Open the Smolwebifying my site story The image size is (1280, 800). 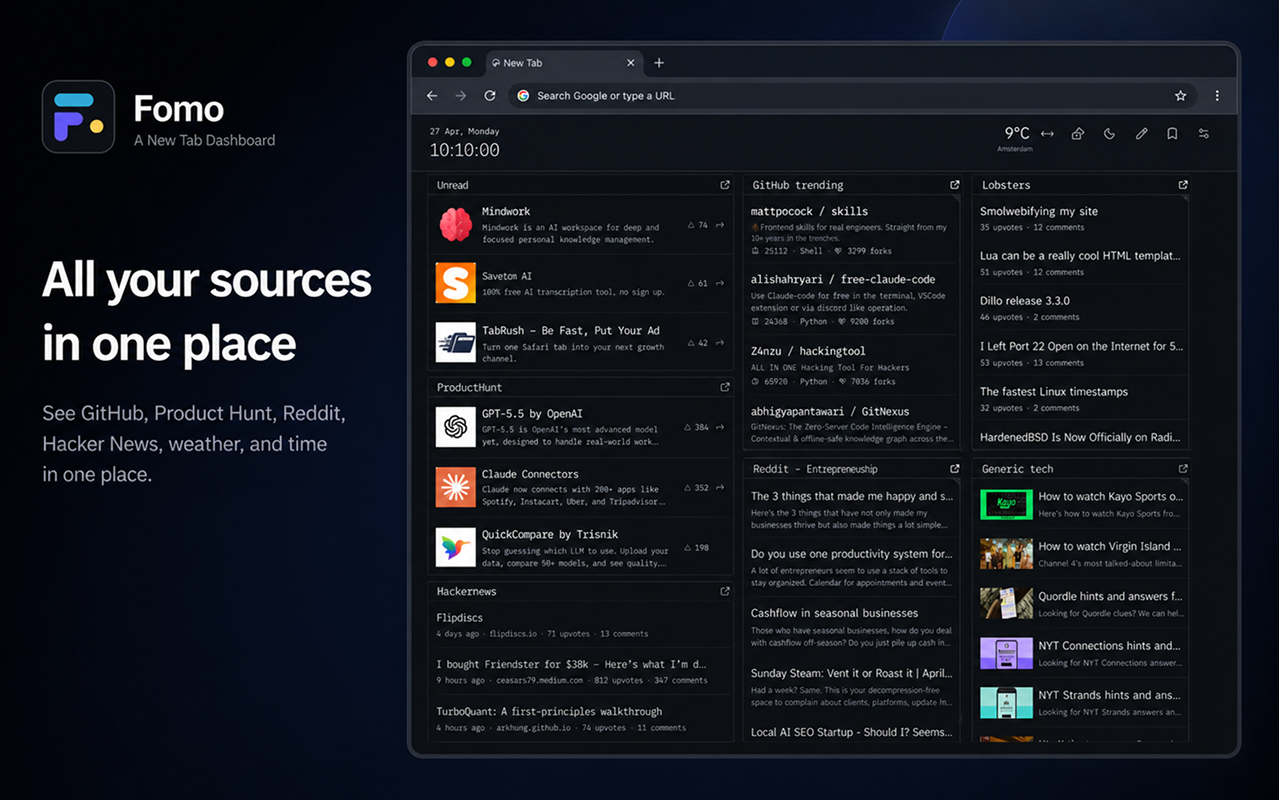point(1039,211)
